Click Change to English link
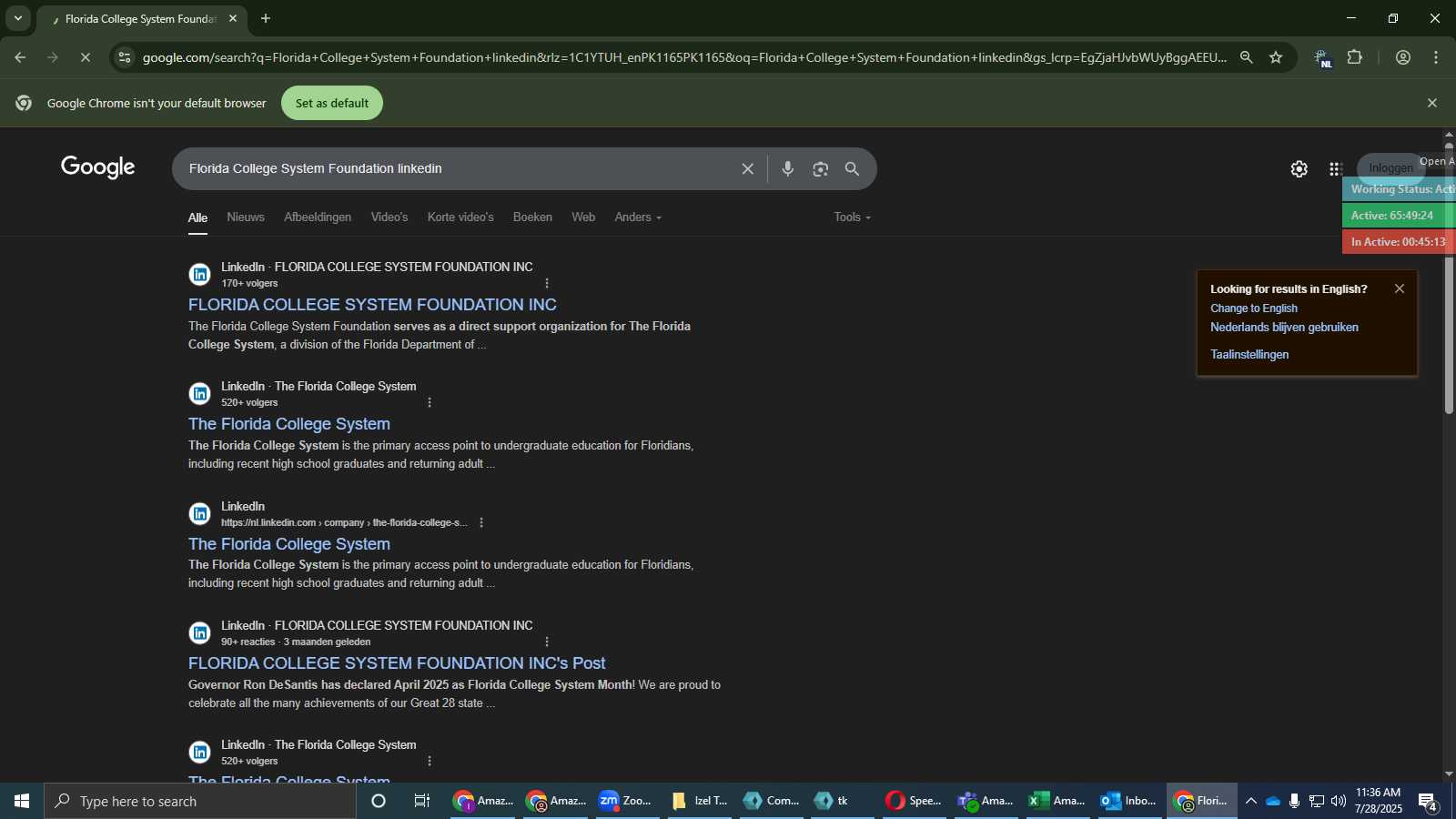This screenshot has width=1456, height=819. click(x=1254, y=308)
